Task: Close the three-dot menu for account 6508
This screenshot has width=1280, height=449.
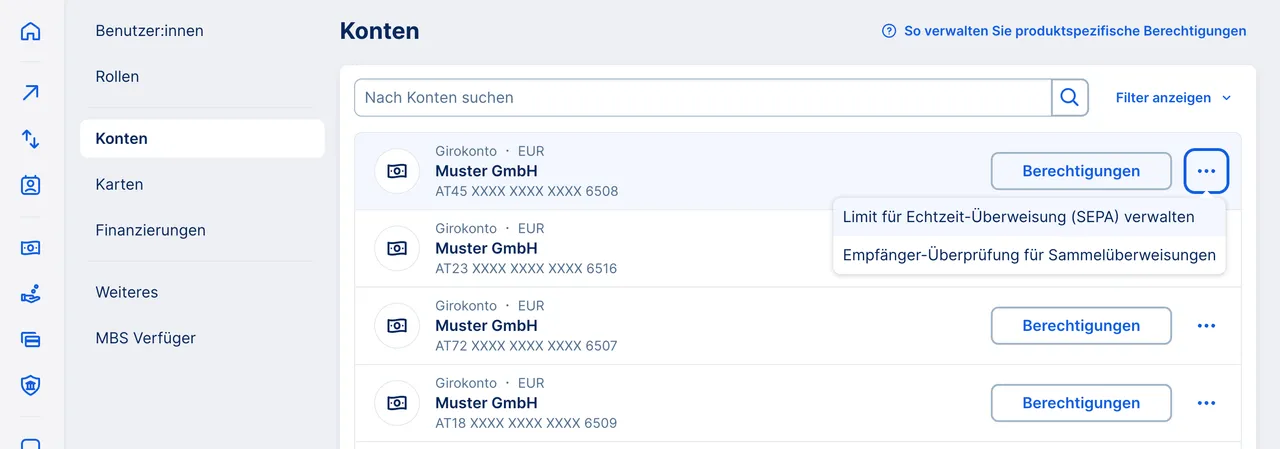Action: (1206, 171)
